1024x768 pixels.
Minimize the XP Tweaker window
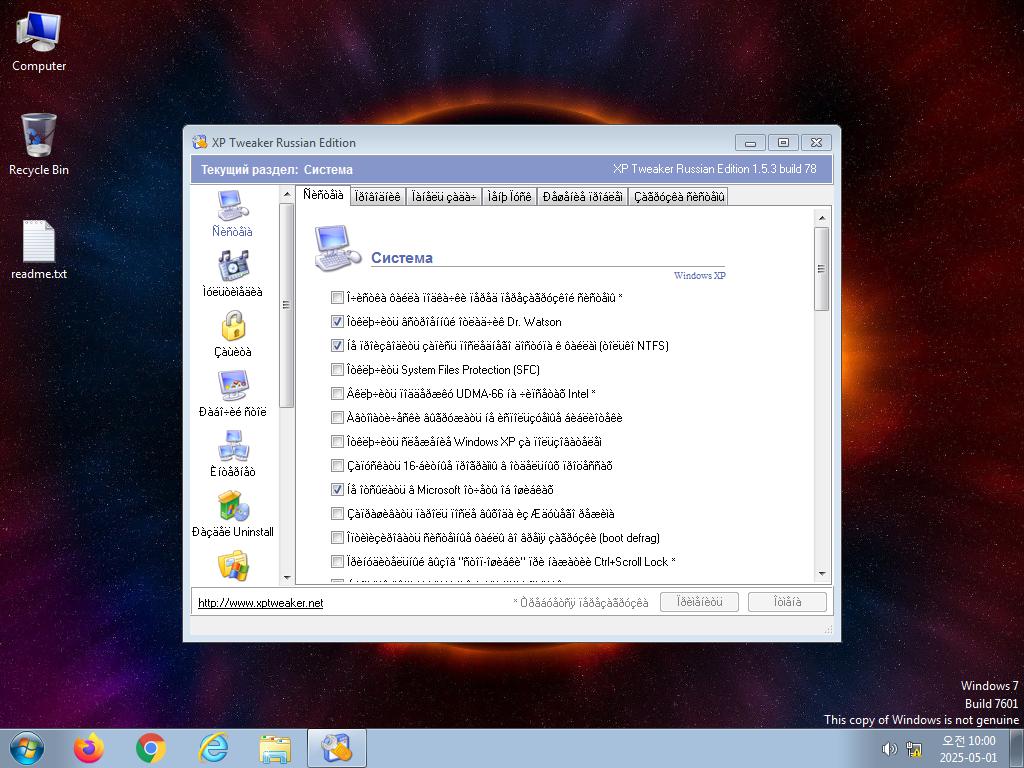coord(750,142)
